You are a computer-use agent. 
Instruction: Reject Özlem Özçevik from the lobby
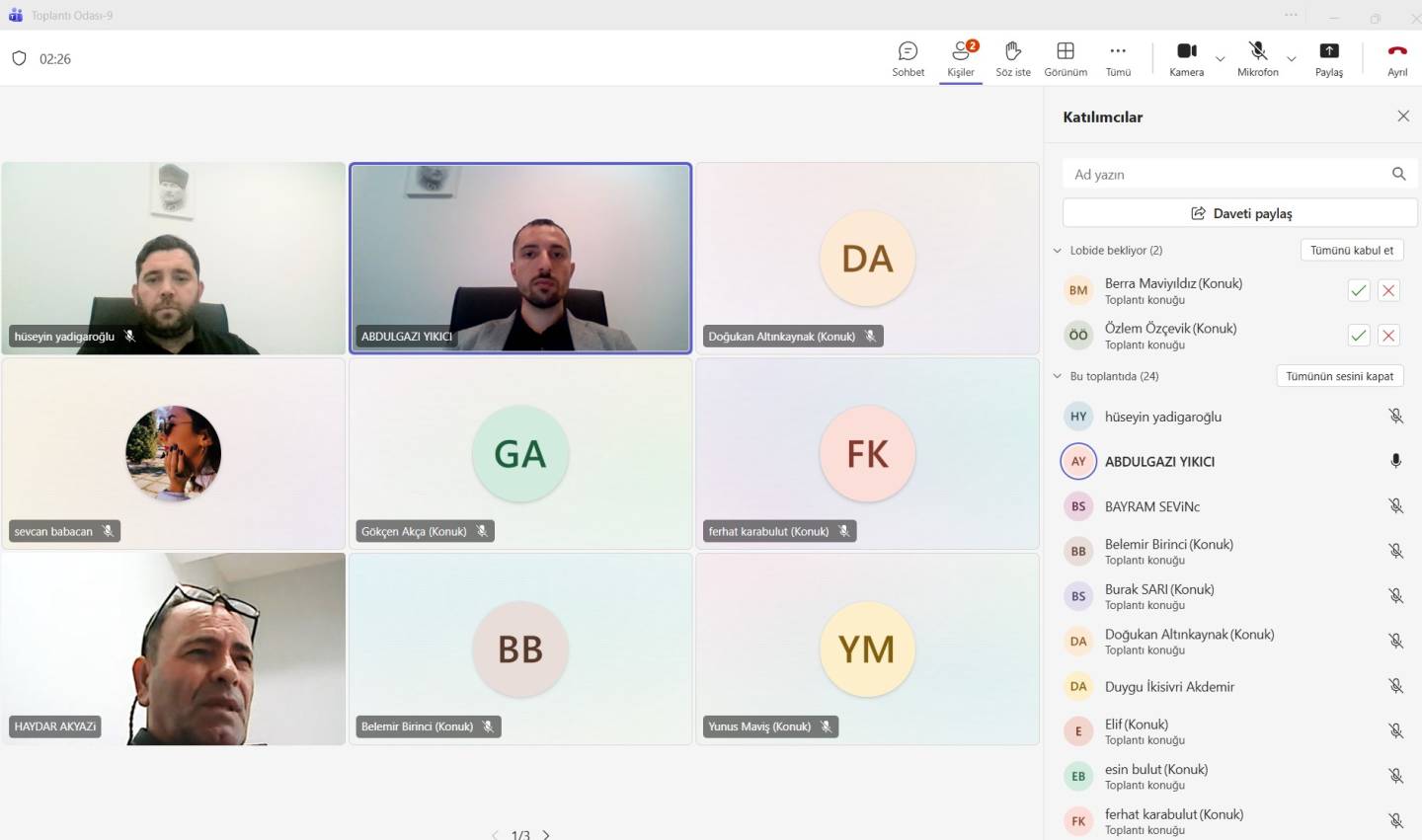point(1388,336)
